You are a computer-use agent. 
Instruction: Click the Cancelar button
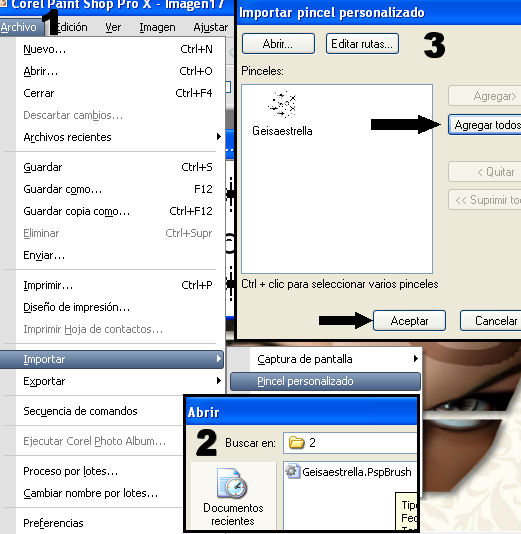point(491,321)
